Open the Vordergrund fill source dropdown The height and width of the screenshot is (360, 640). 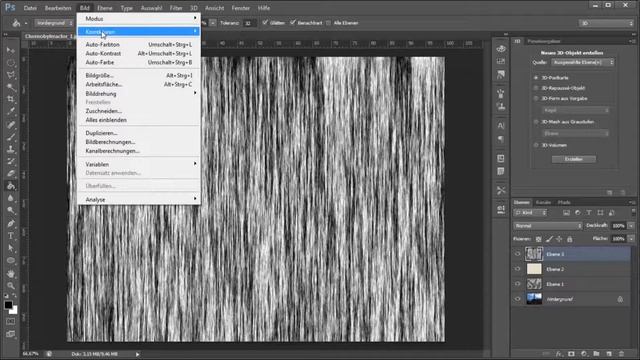coord(54,23)
